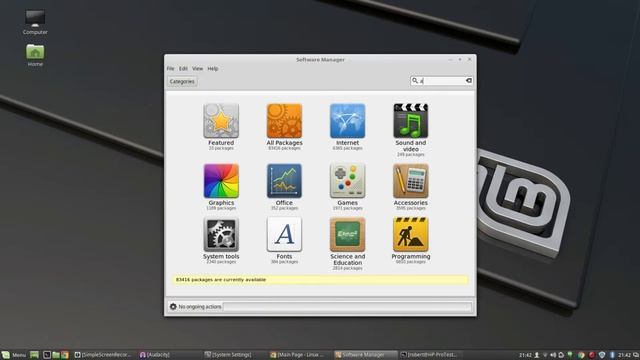Minimize the Software Manager window
This screenshot has height=360, width=640.
click(450, 60)
